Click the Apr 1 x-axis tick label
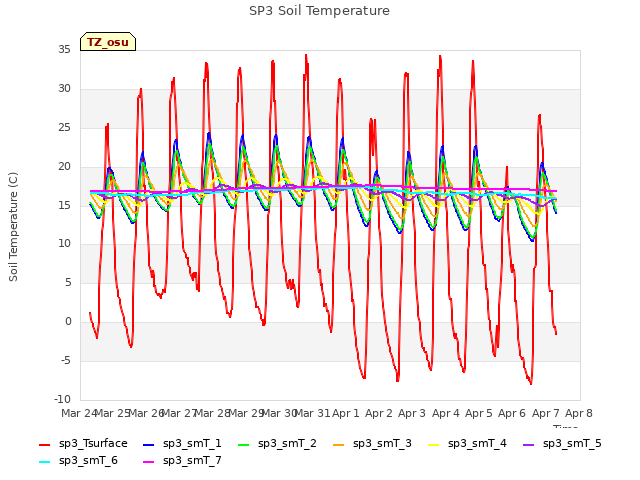Image resolution: width=640 pixels, height=480 pixels. coord(345,413)
